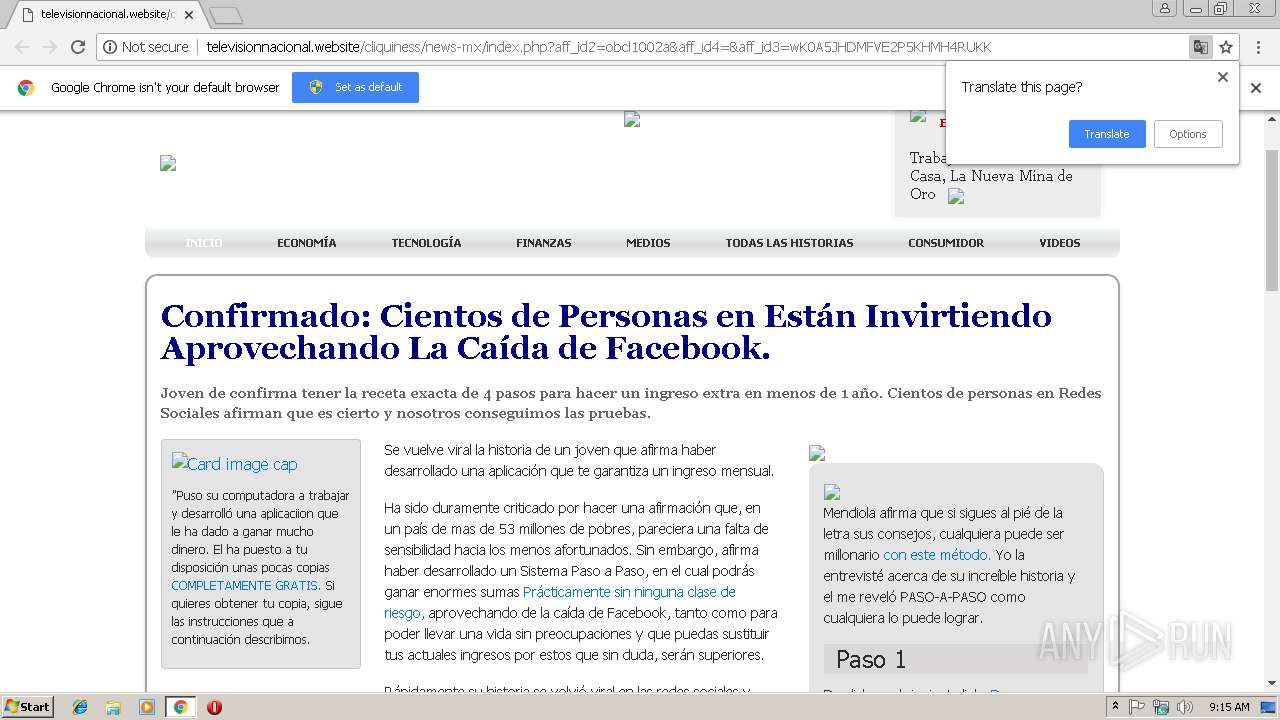This screenshot has height=720, width=1280.
Task: Close the Translate this page popup
Action: [1222, 77]
